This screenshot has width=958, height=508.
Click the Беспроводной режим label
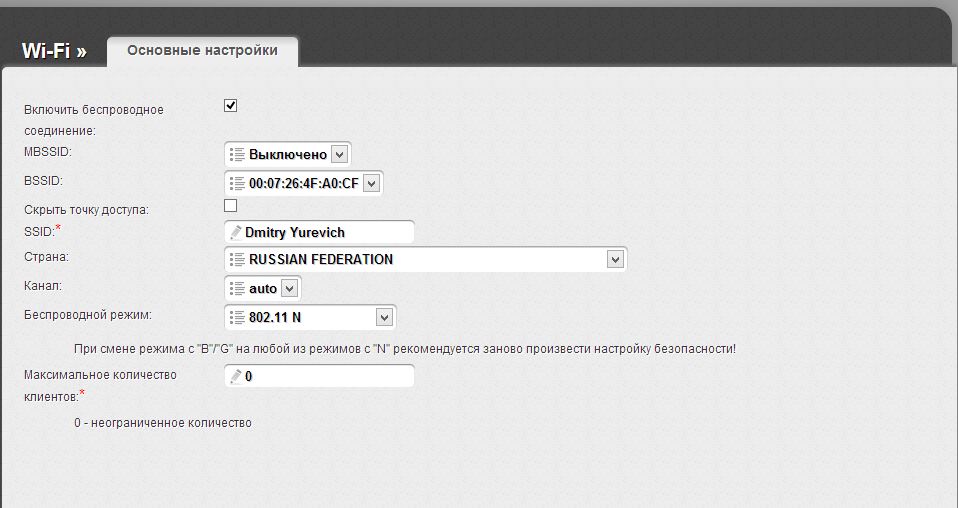coord(87,315)
